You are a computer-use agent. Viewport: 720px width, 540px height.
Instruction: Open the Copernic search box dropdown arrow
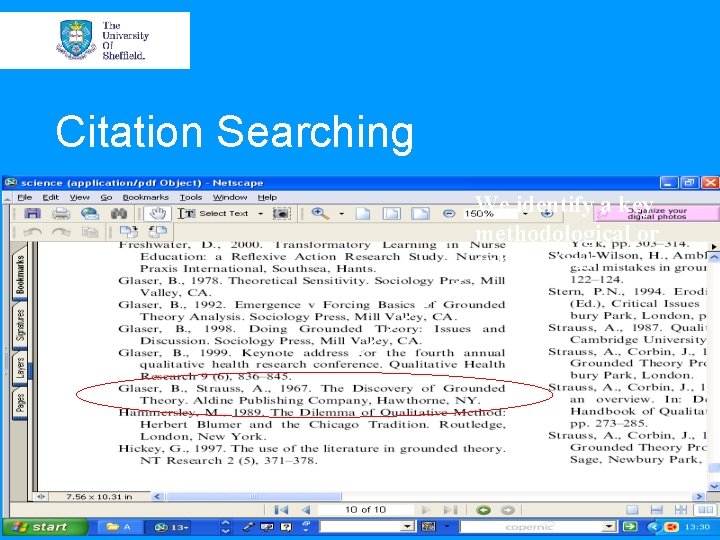[610, 527]
